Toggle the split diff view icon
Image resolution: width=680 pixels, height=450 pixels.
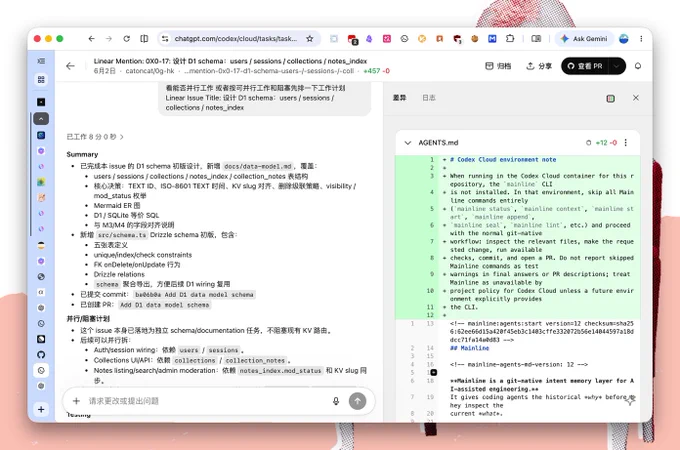coord(610,98)
